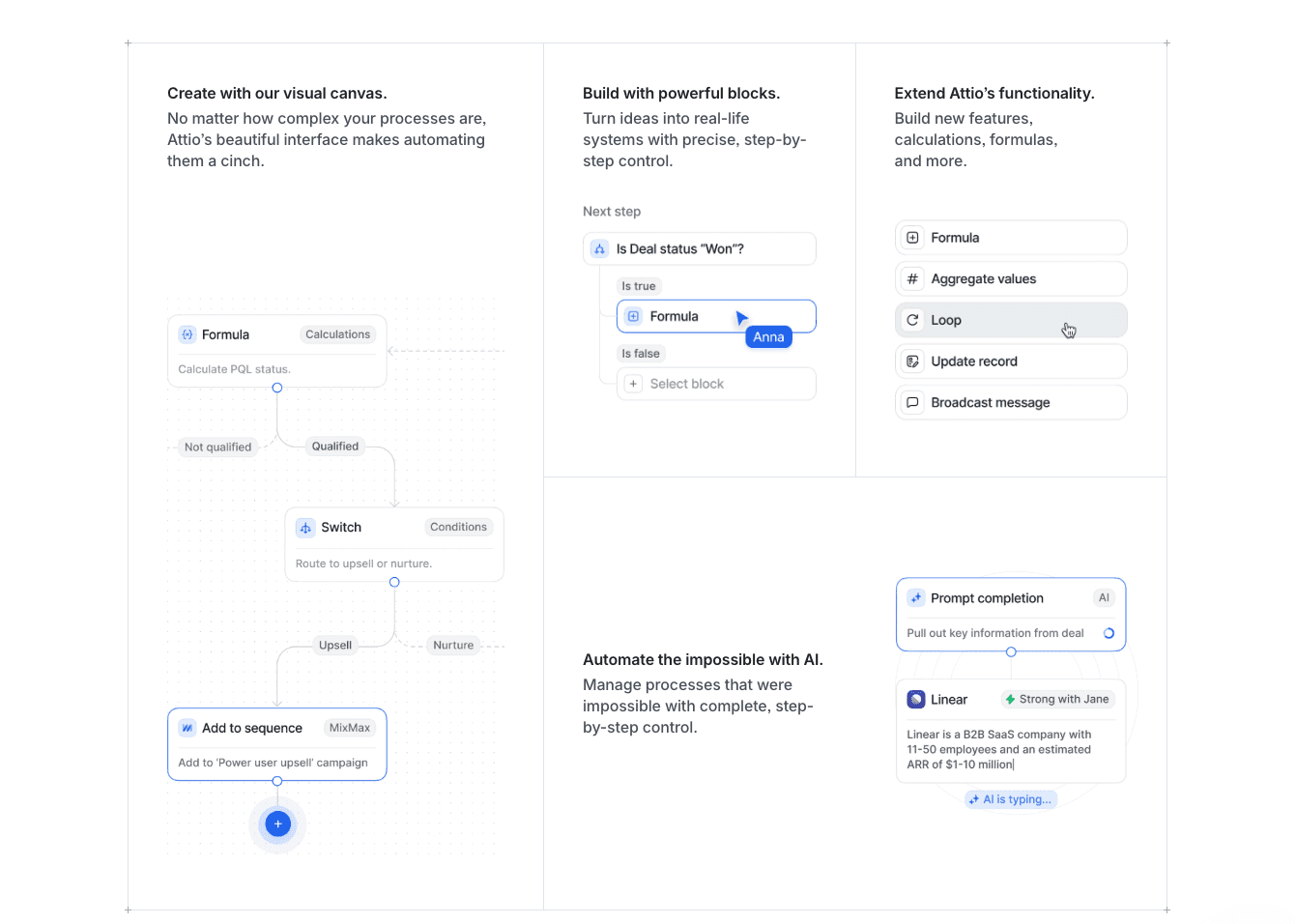This screenshot has width=1296, height=924.
Task: Click the 'Strong with Jane' tag on Linear card
Action: [1057, 699]
